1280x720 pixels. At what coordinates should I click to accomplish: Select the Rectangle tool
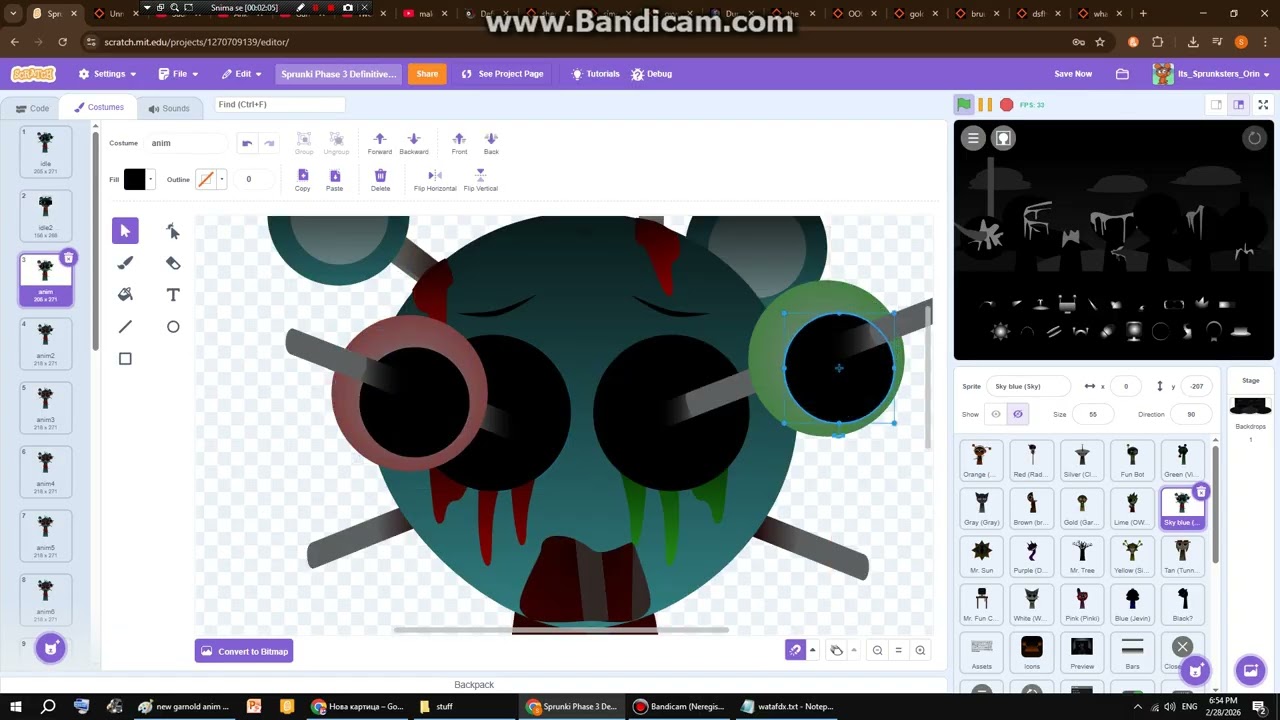[125, 359]
